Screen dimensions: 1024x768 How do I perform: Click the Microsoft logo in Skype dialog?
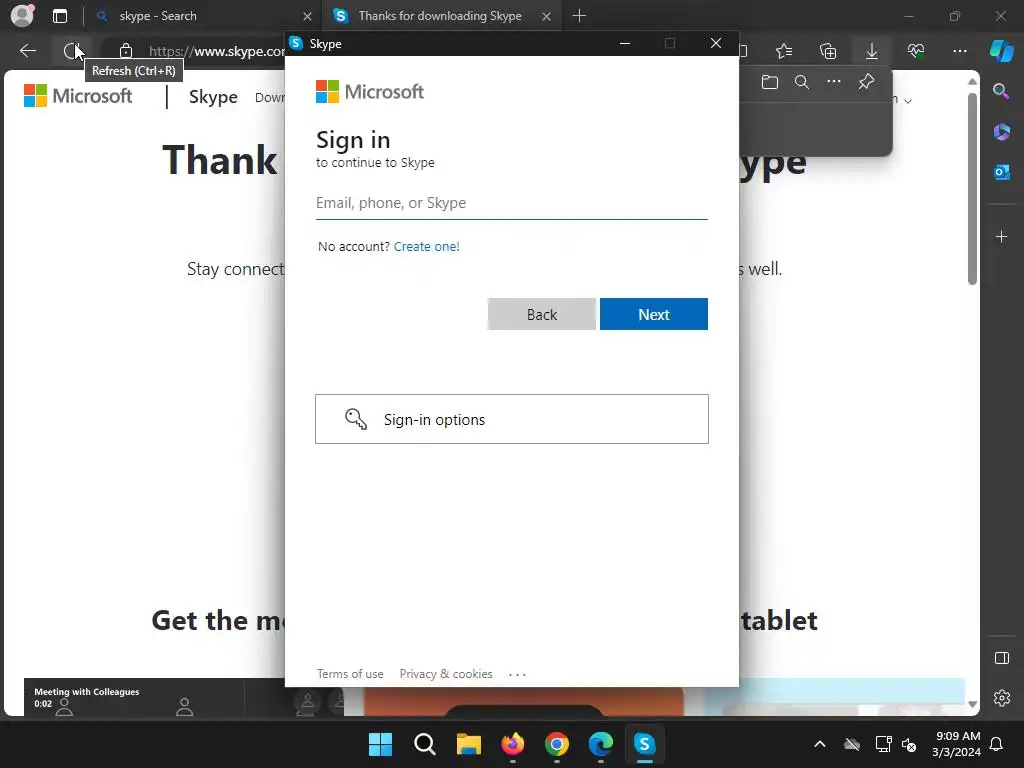point(370,91)
